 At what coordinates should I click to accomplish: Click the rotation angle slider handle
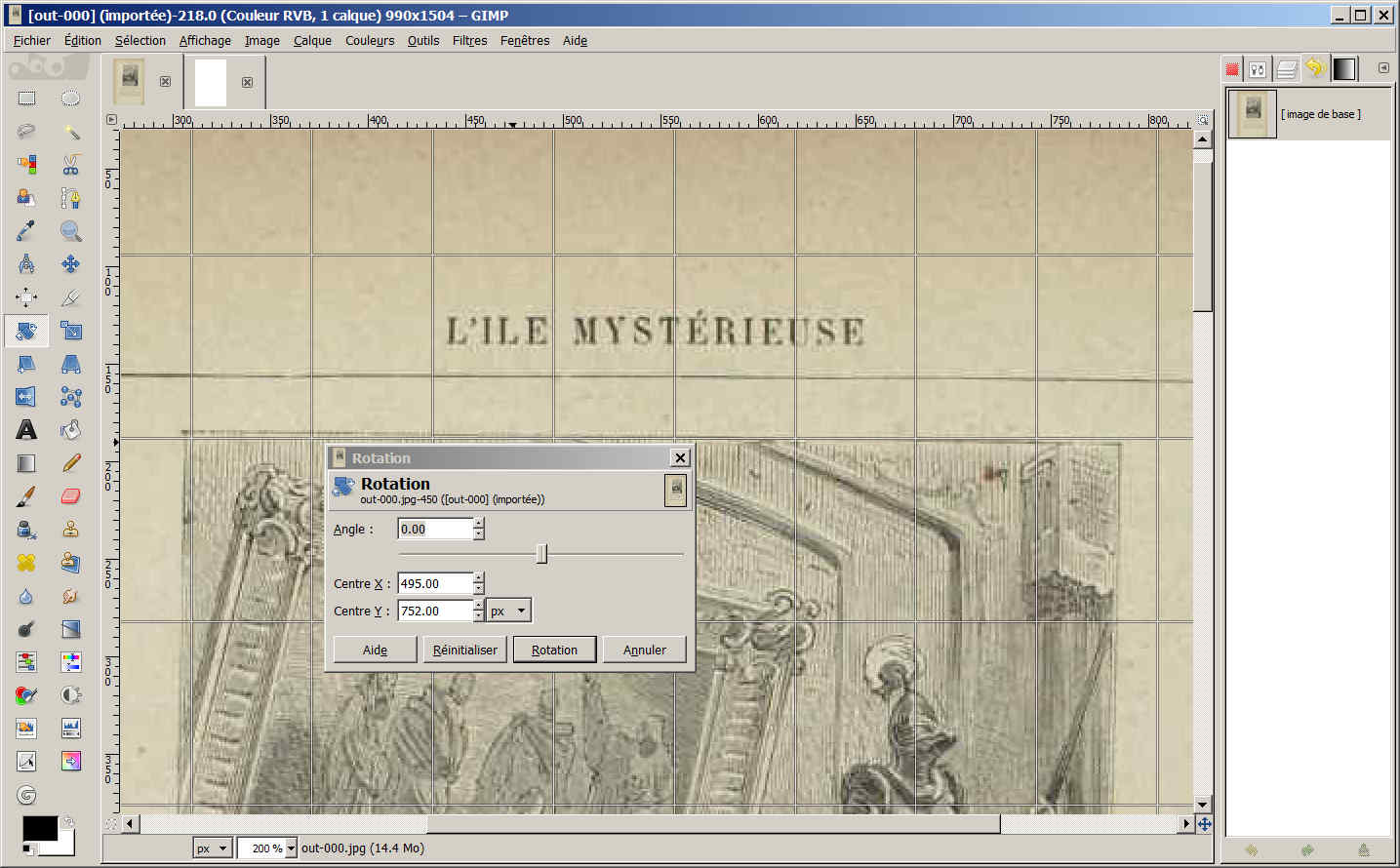coord(541,555)
